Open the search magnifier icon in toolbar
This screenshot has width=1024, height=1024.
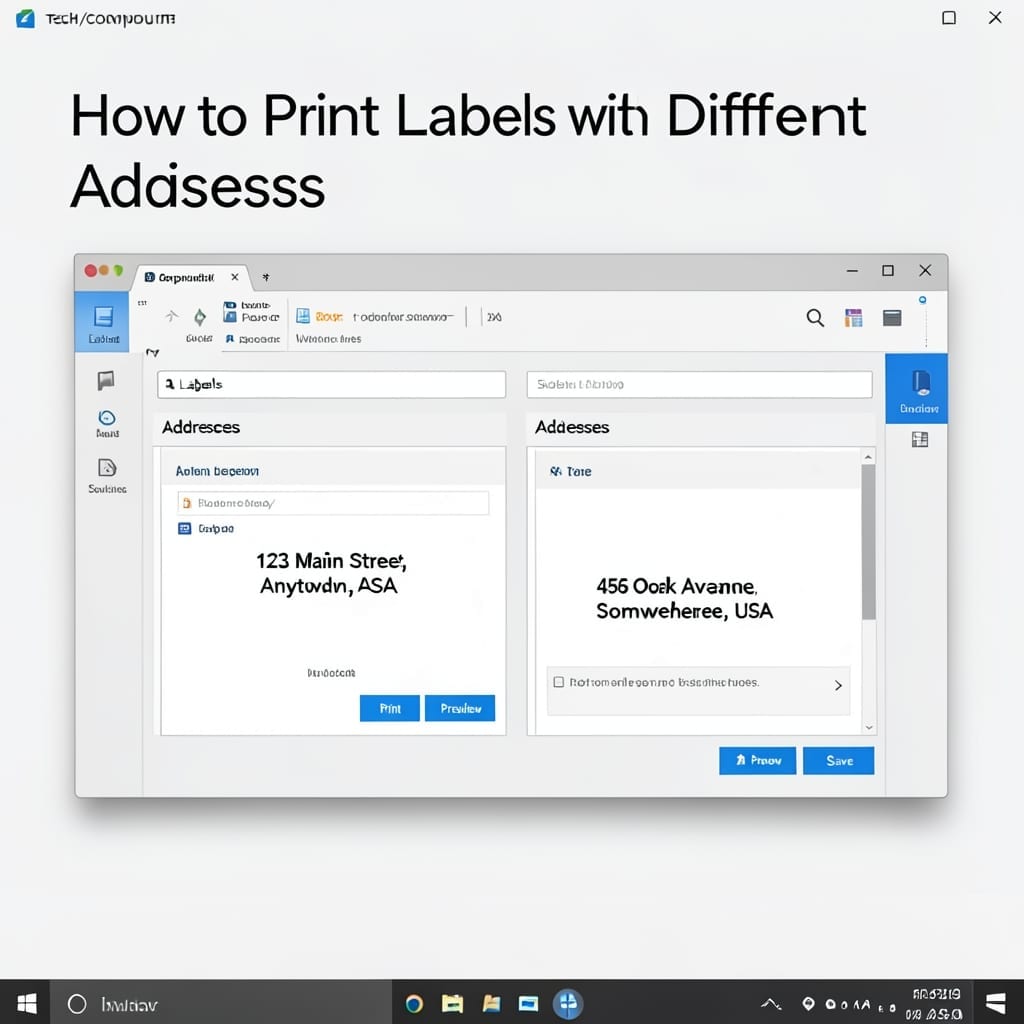click(815, 318)
